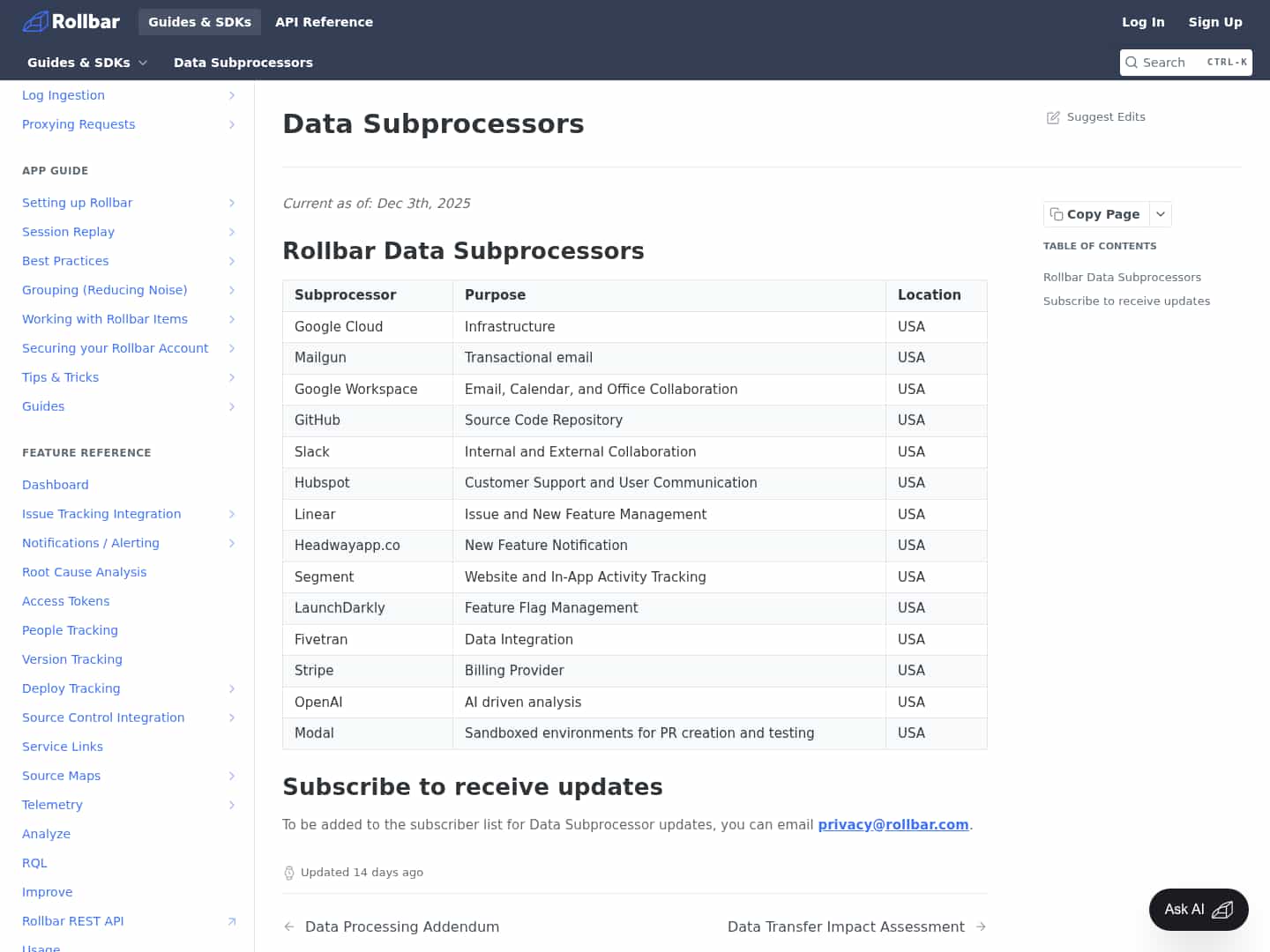Expand the Deploy Tracking sidebar section
Screen dimensions: 1270x952
point(232,688)
